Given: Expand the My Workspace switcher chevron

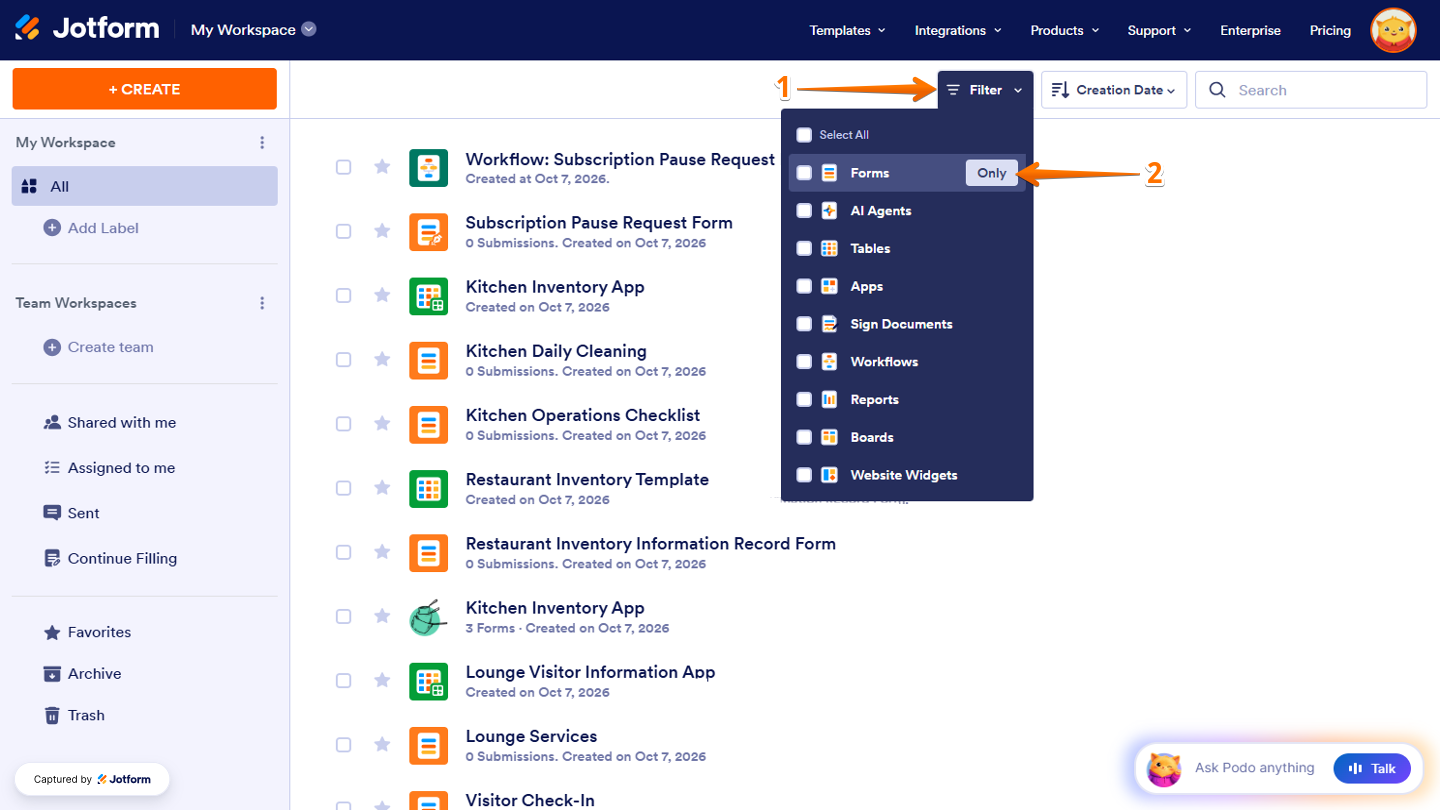Looking at the screenshot, I should tap(309, 29).
